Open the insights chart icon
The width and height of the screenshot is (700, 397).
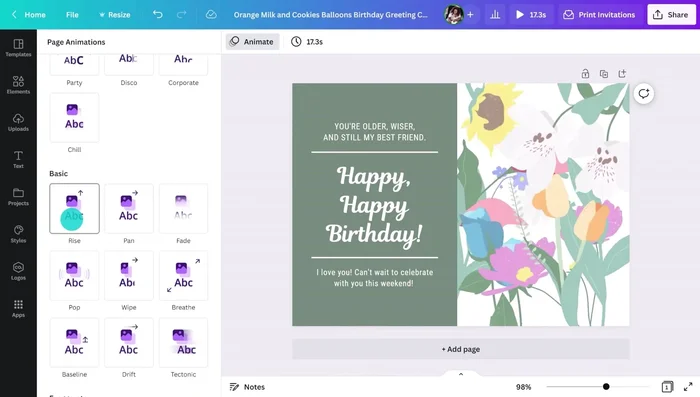pyautogui.click(x=495, y=14)
